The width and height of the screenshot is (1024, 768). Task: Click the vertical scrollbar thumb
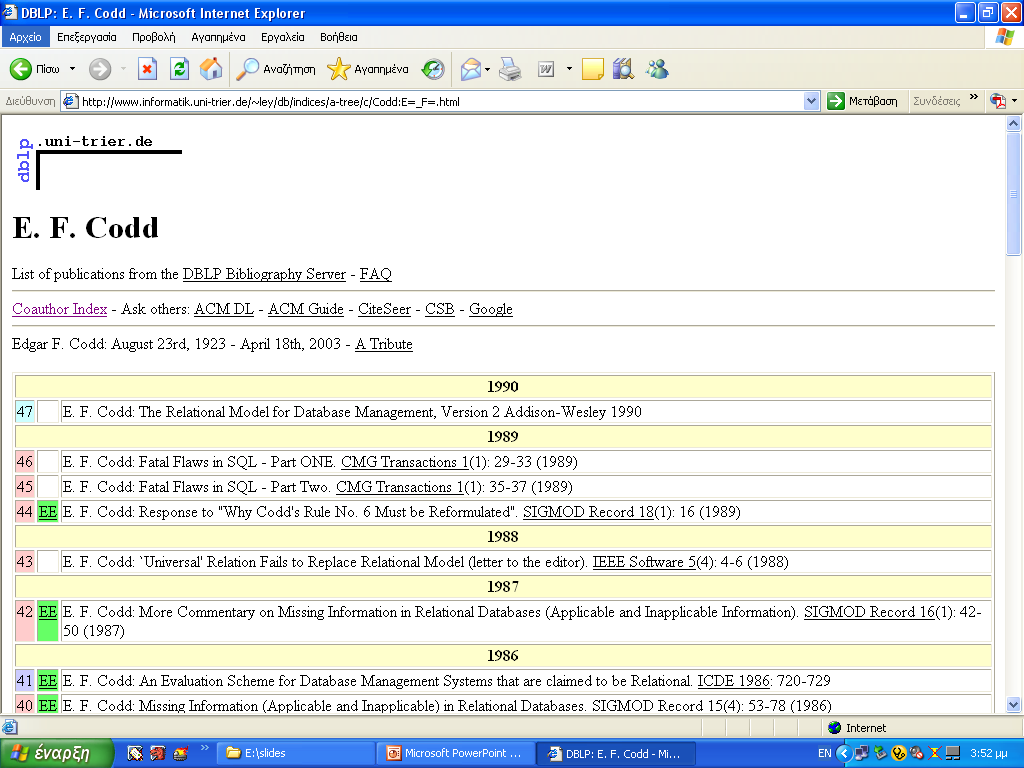1014,193
